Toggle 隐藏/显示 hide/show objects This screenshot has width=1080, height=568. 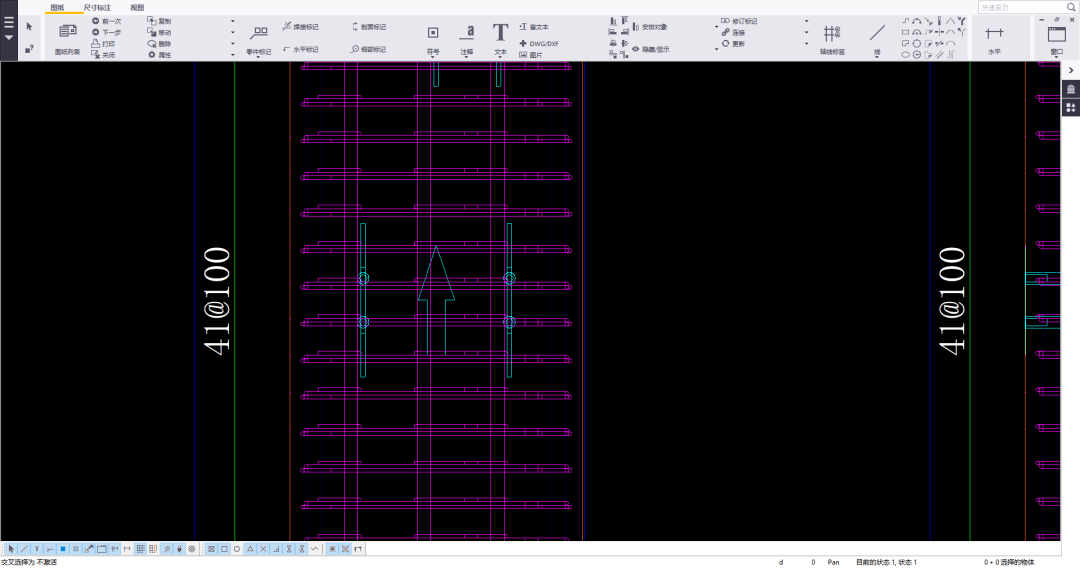point(650,49)
